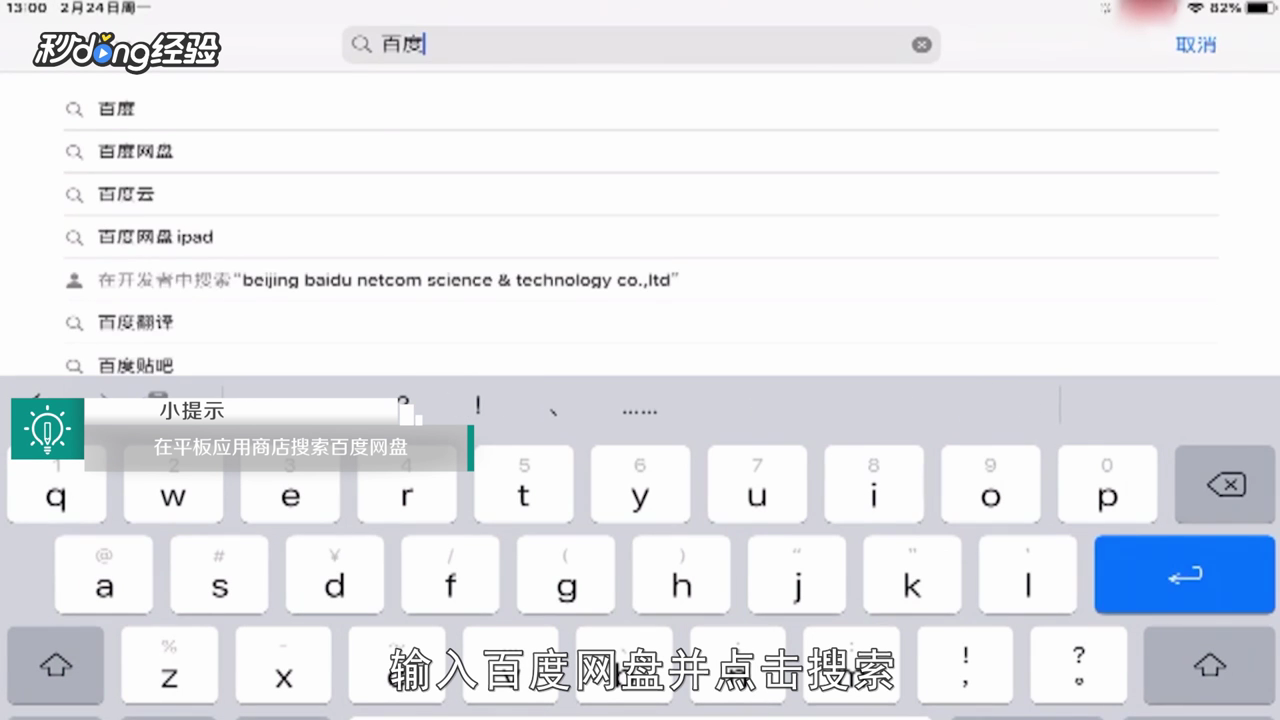The width and height of the screenshot is (1280, 720).
Task: Tap the d key on the keyboard
Action: (335, 575)
